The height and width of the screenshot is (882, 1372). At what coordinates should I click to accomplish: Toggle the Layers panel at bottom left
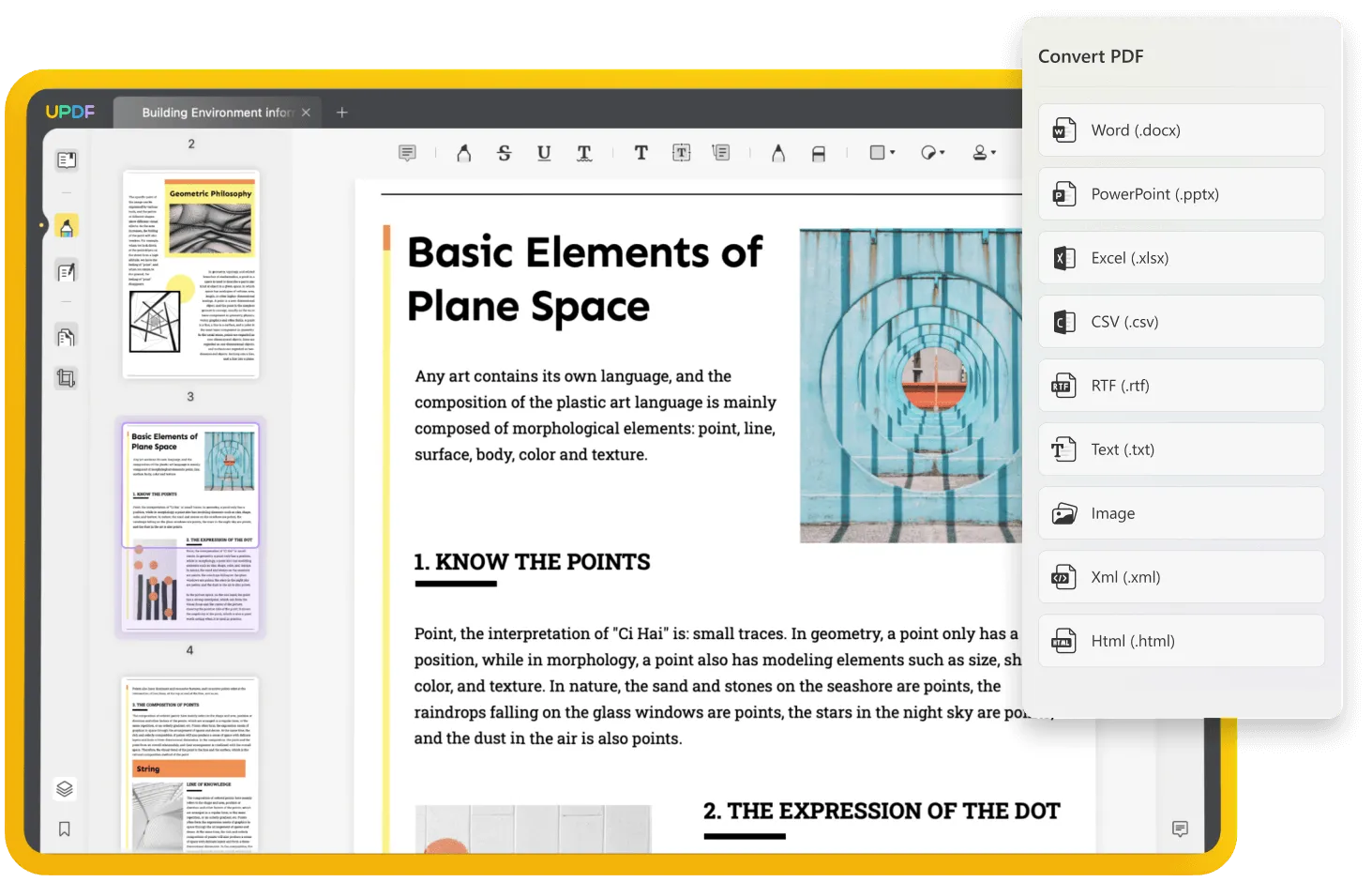(x=65, y=788)
